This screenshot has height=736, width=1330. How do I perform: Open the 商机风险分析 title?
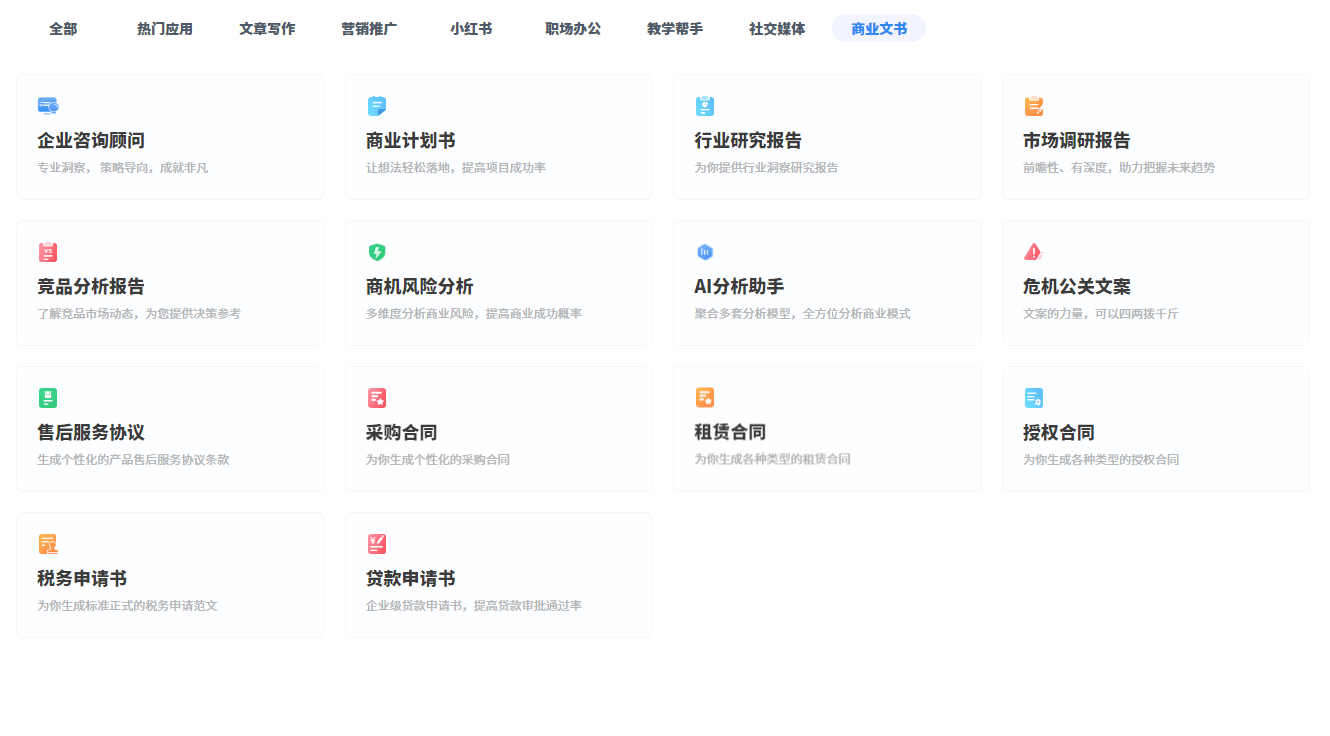(420, 287)
